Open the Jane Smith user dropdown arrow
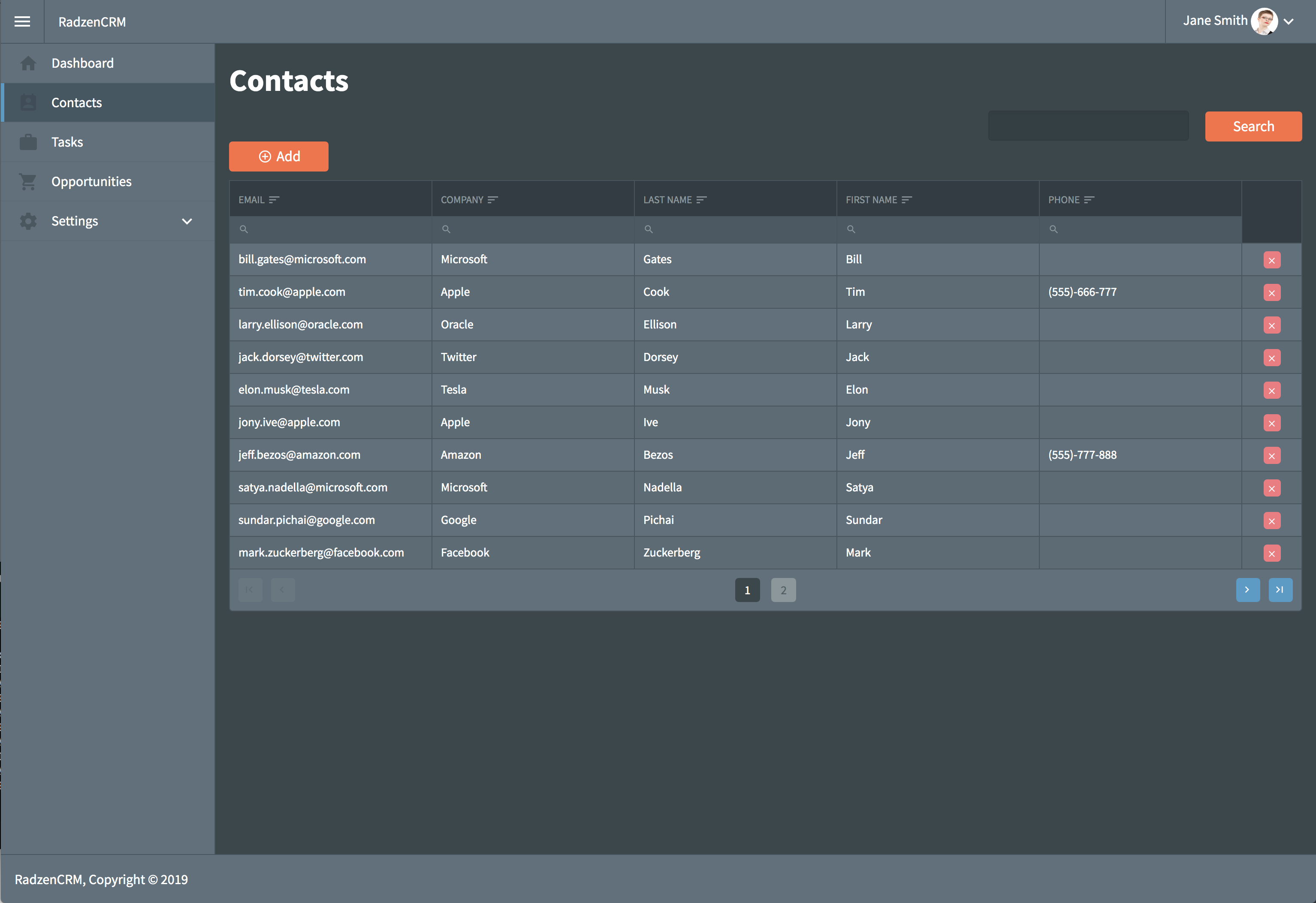The height and width of the screenshot is (903, 1316). [x=1289, y=21]
